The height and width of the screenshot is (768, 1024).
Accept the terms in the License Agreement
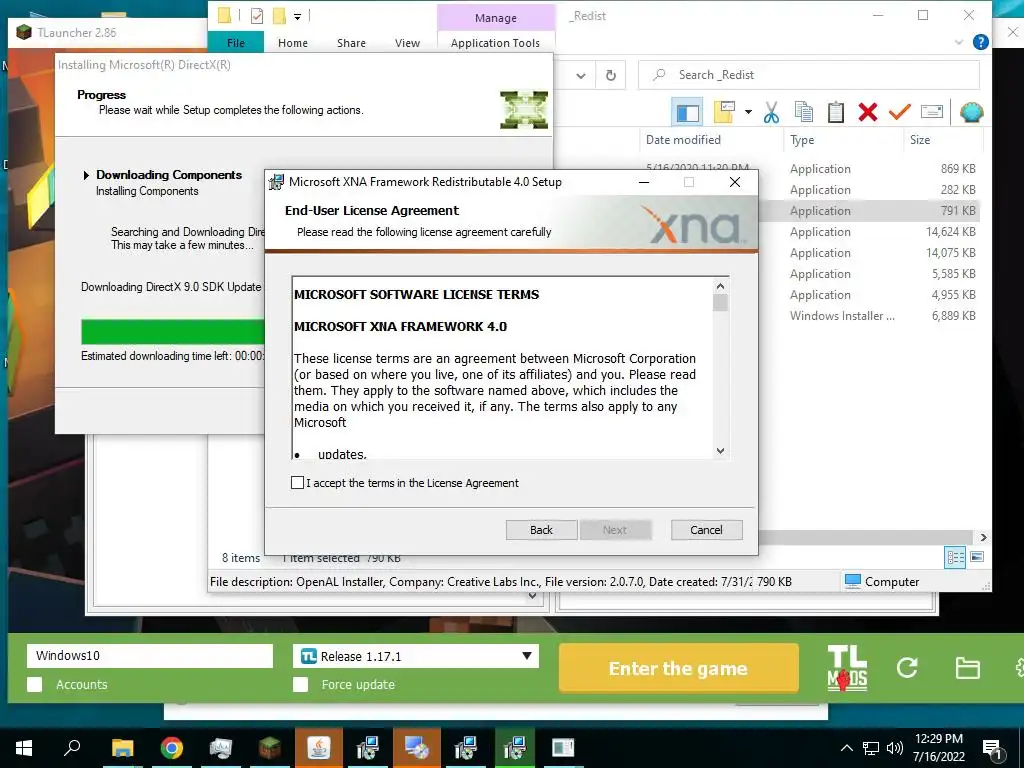pyautogui.click(x=297, y=483)
